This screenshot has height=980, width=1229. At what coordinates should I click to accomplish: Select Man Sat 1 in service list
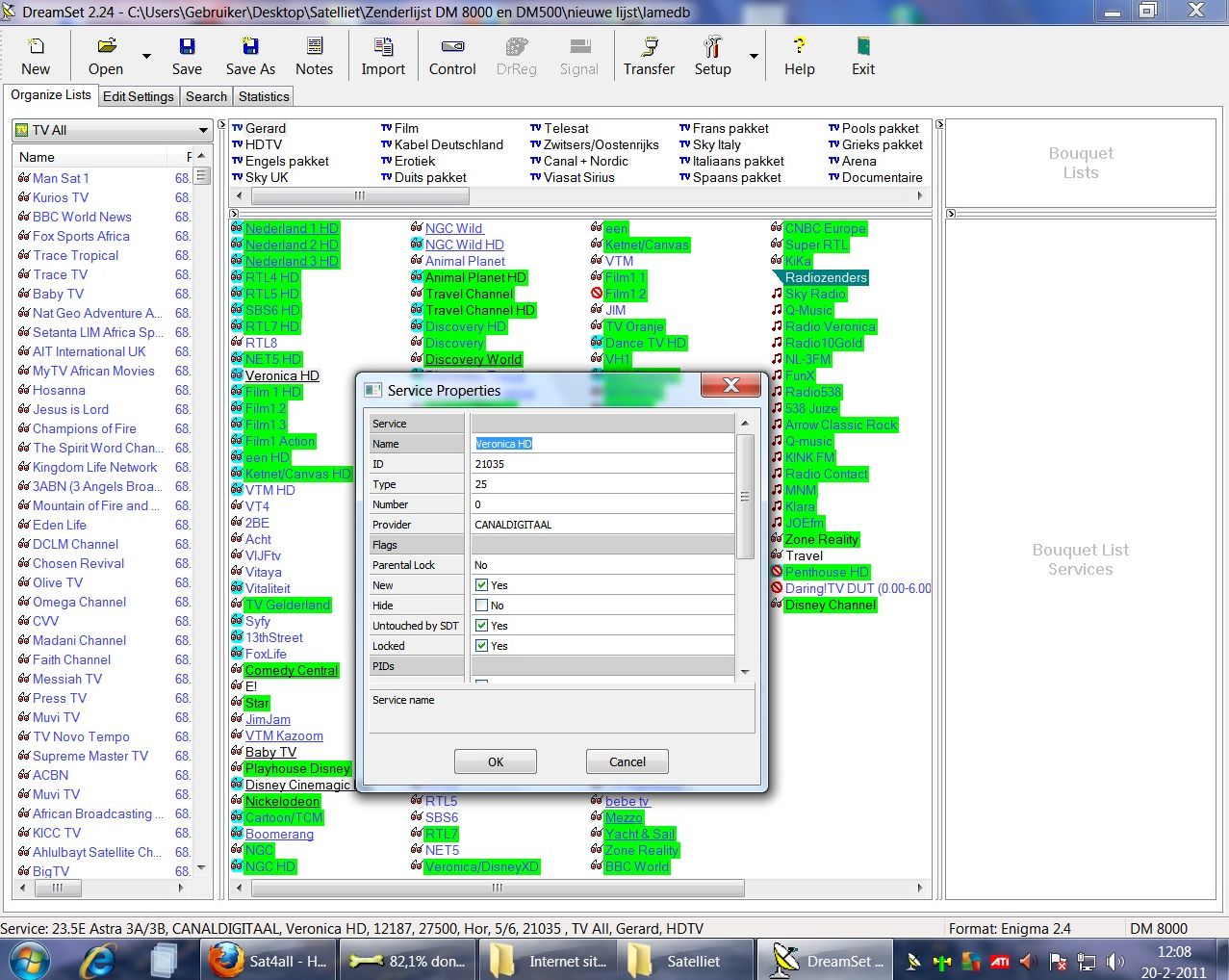61,178
